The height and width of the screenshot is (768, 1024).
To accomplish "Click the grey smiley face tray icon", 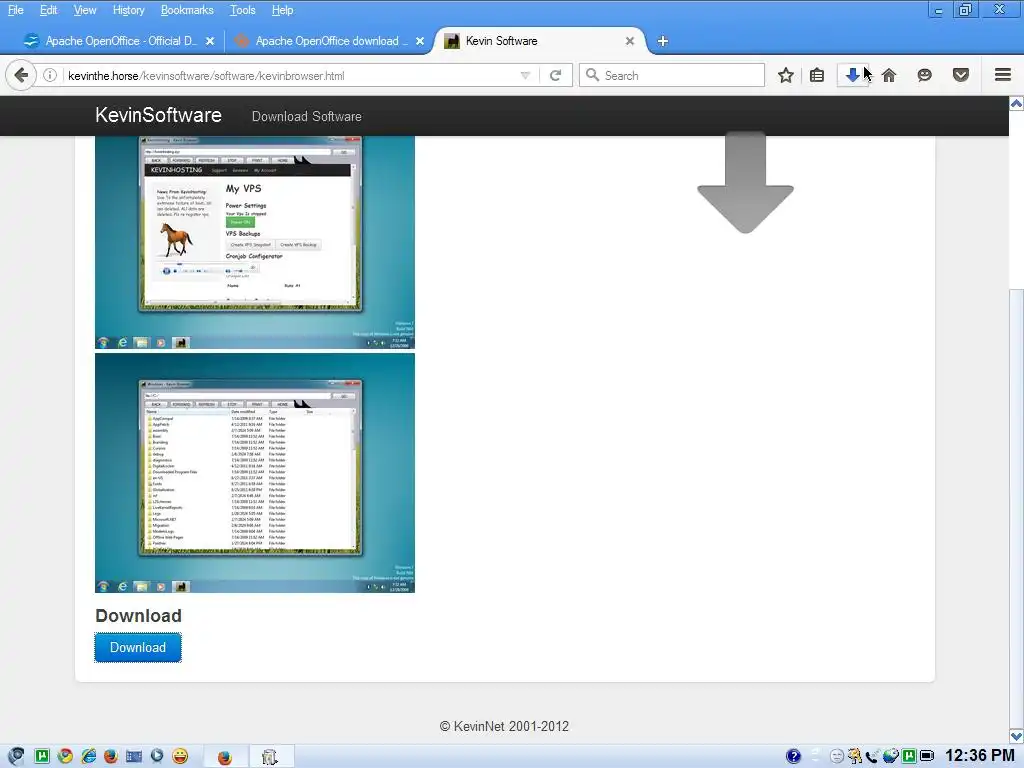I will pos(837,756).
